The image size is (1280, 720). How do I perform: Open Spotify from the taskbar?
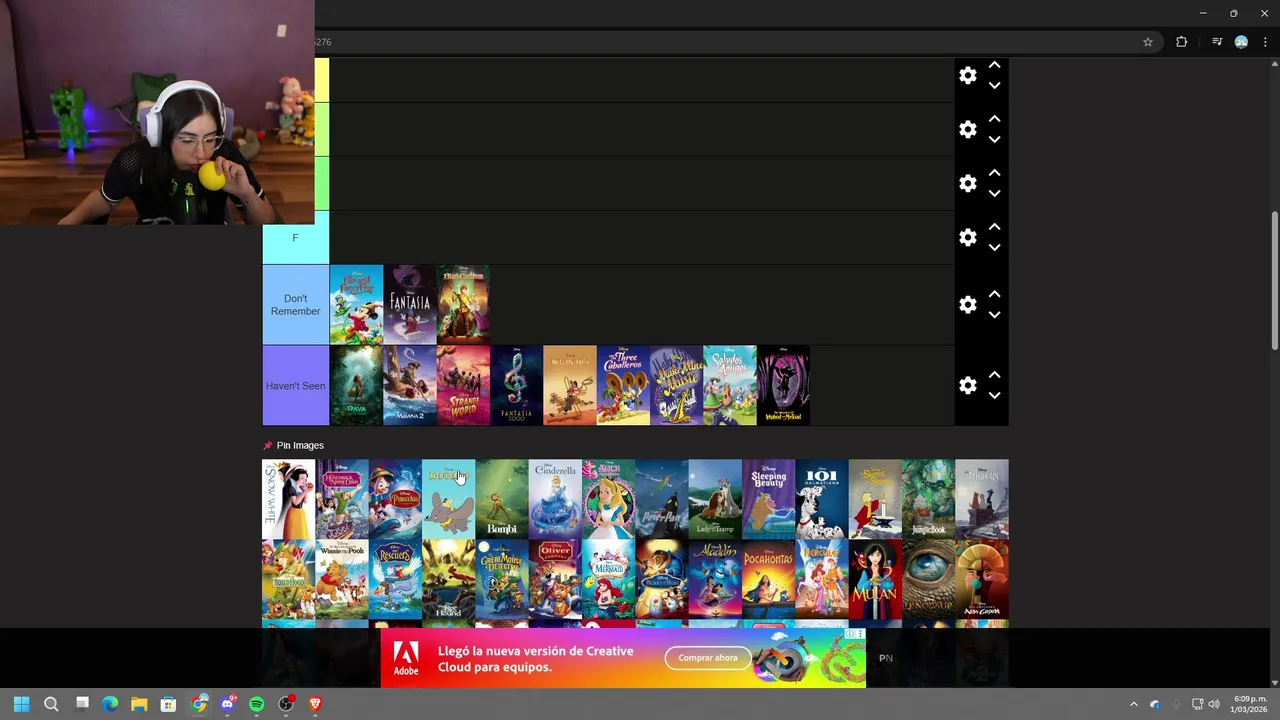(256, 704)
